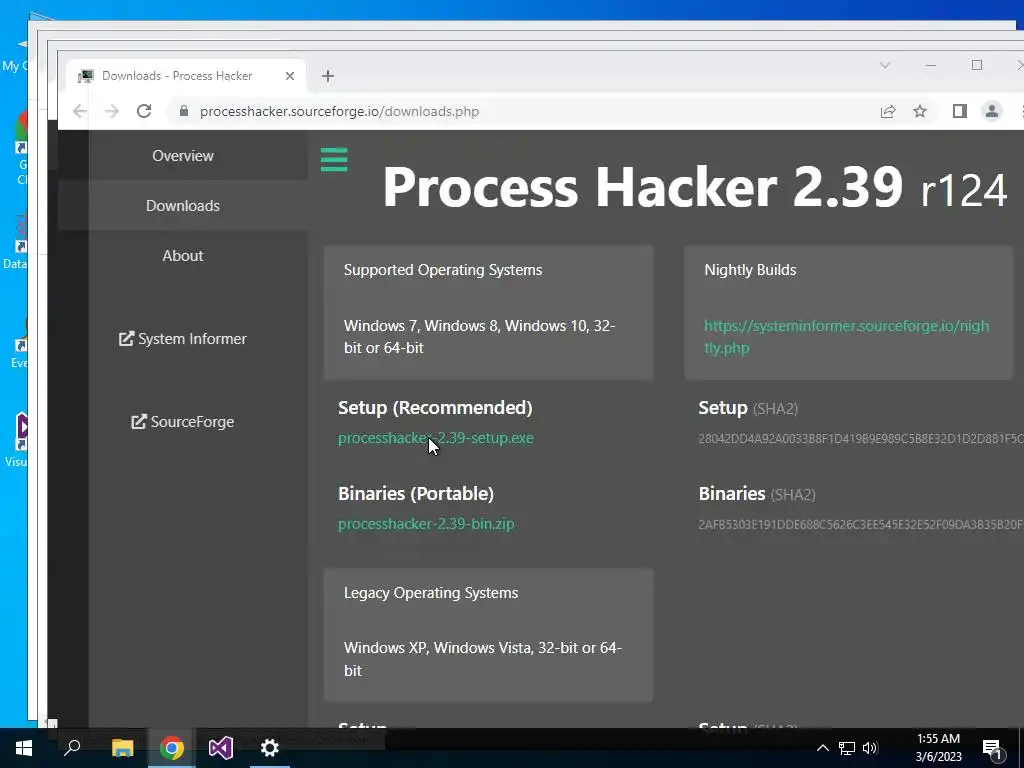Open File Explorer from the taskbar
The image size is (1024, 768).
(122, 748)
